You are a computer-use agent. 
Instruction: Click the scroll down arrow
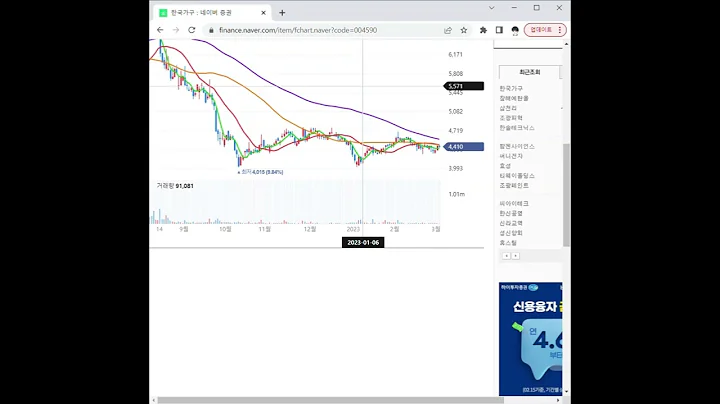[x=566, y=392]
